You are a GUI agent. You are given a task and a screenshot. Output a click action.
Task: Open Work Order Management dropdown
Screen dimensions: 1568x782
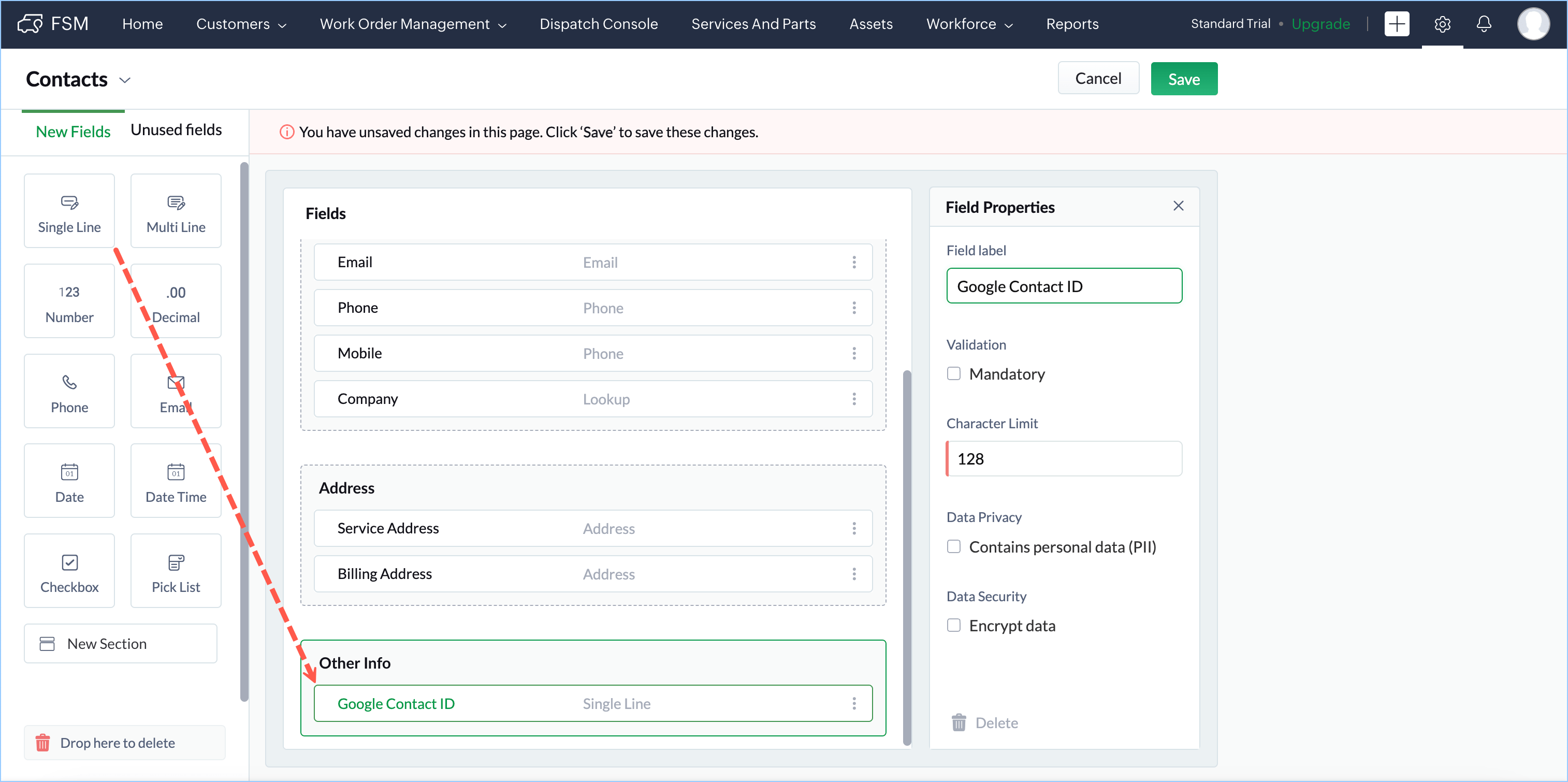(412, 24)
